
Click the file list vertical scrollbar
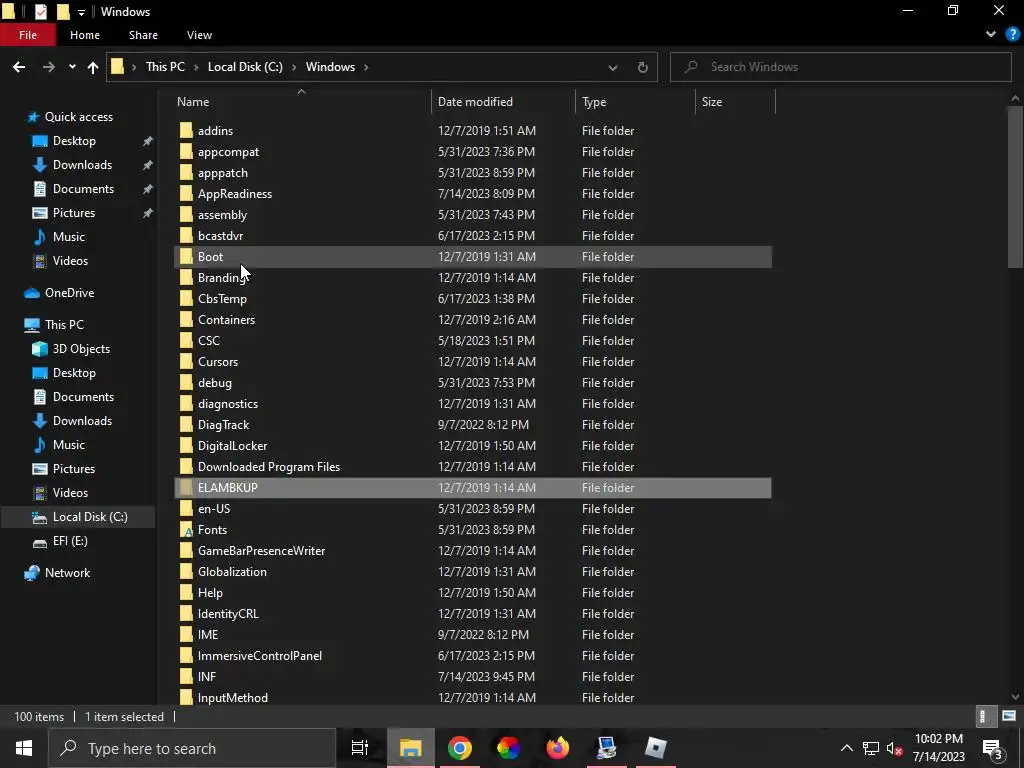[1015, 186]
